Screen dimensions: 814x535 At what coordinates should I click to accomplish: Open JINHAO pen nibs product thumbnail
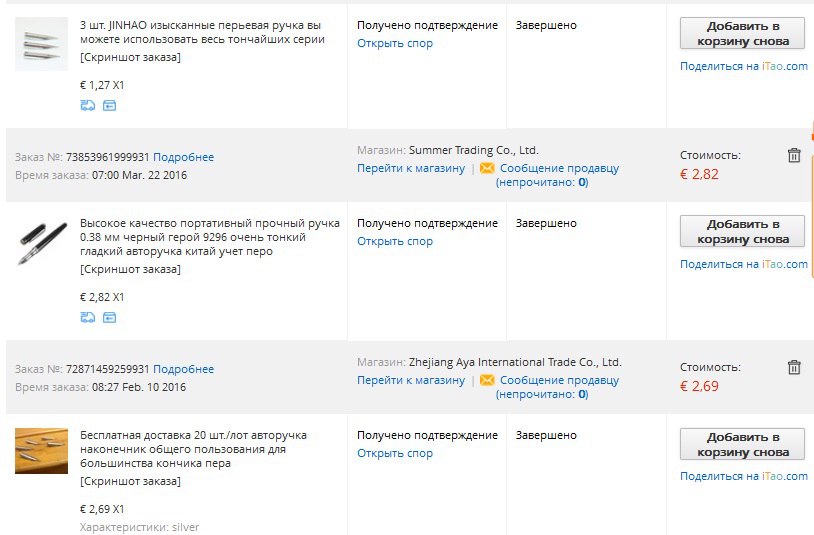(x=41, y=44)
